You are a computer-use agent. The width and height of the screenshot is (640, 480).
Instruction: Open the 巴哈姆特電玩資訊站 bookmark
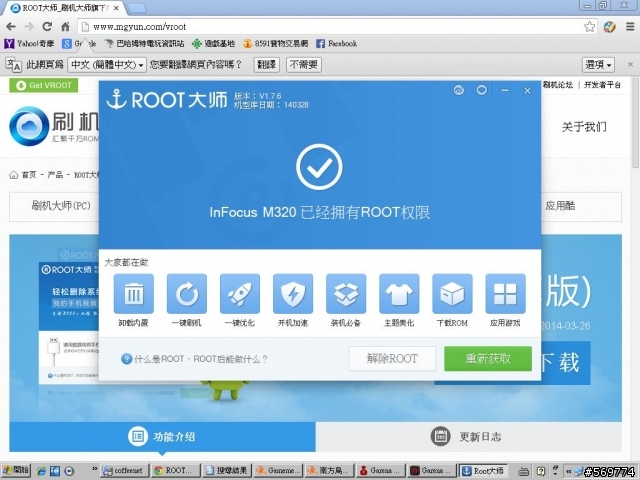(144, 43)
